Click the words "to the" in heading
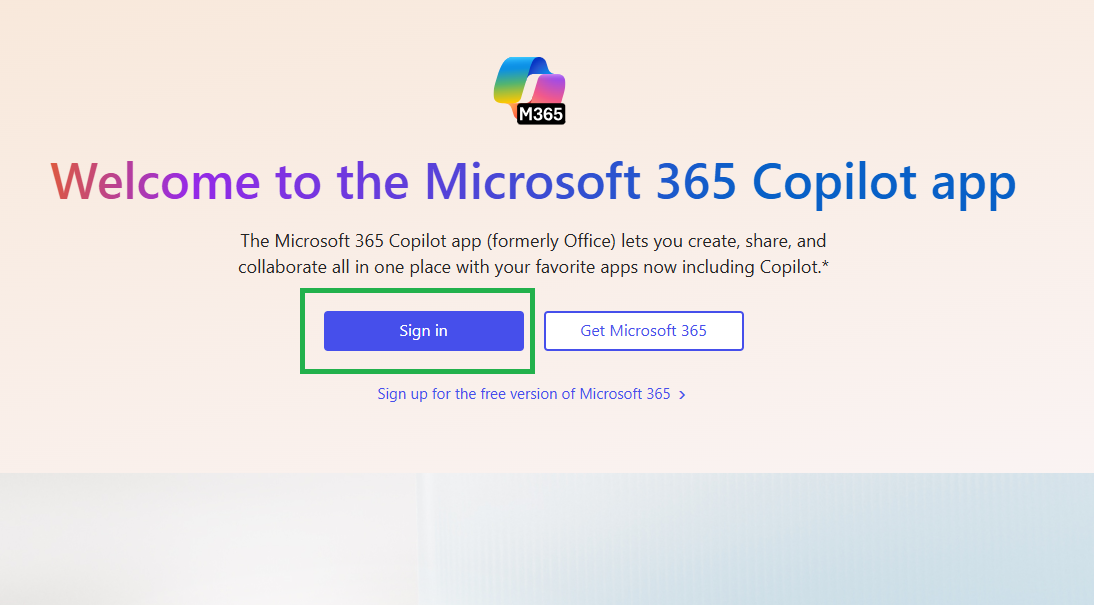Screen dimensions: 1094x605 click(342, 181)
